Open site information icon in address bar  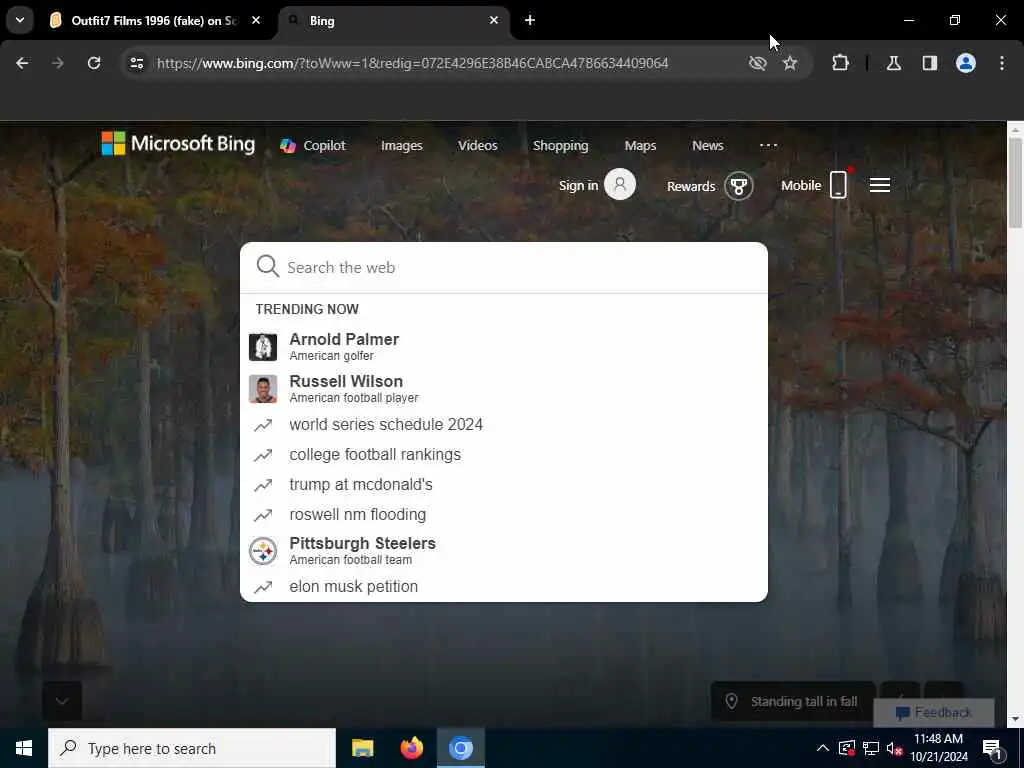(136, 63)
